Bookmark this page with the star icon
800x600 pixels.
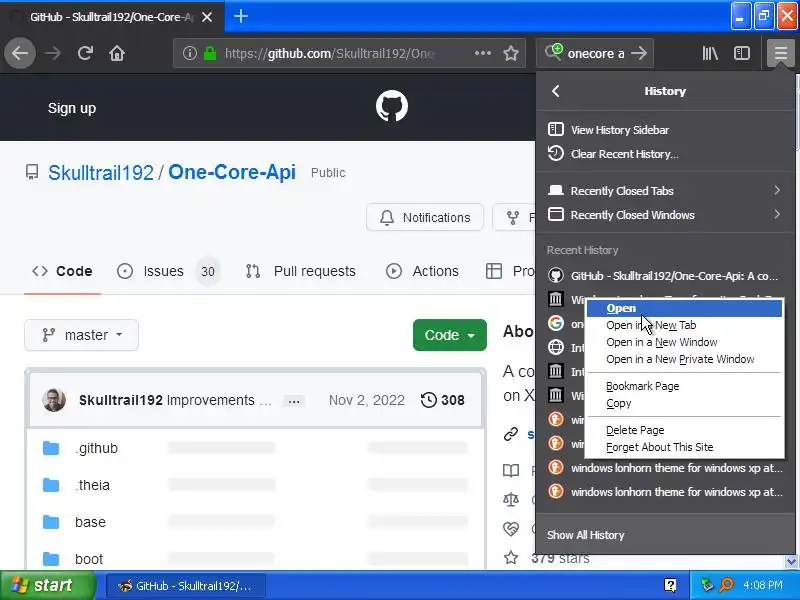click(511, 53)
